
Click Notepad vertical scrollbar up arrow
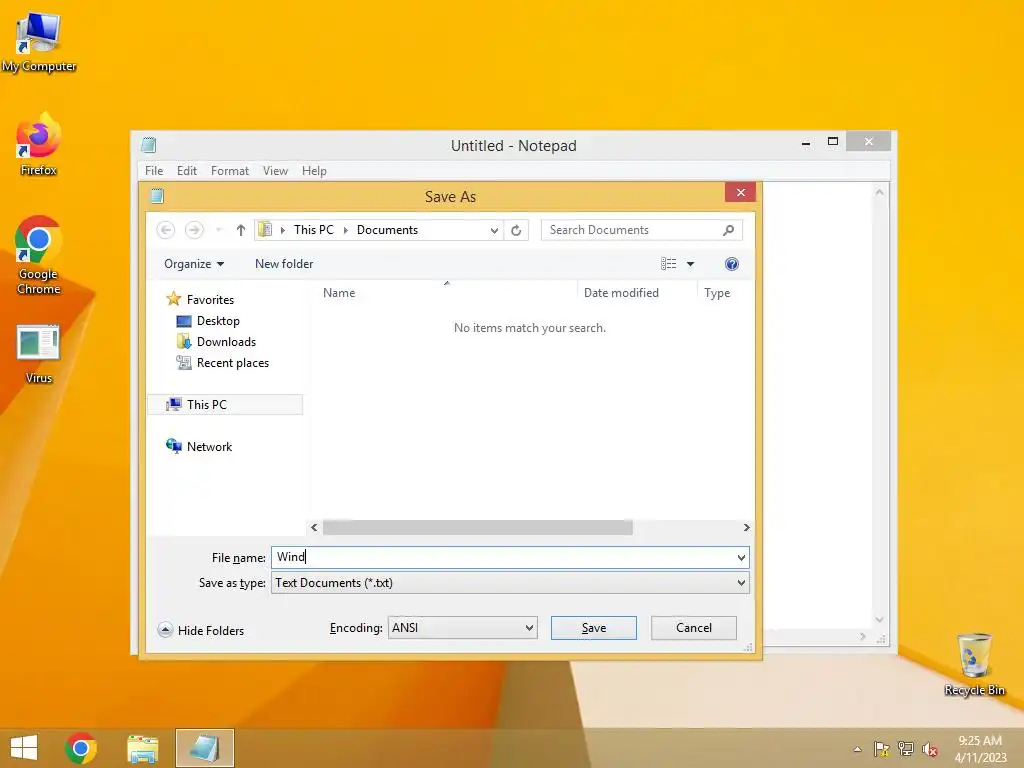[x=880, y=192]
